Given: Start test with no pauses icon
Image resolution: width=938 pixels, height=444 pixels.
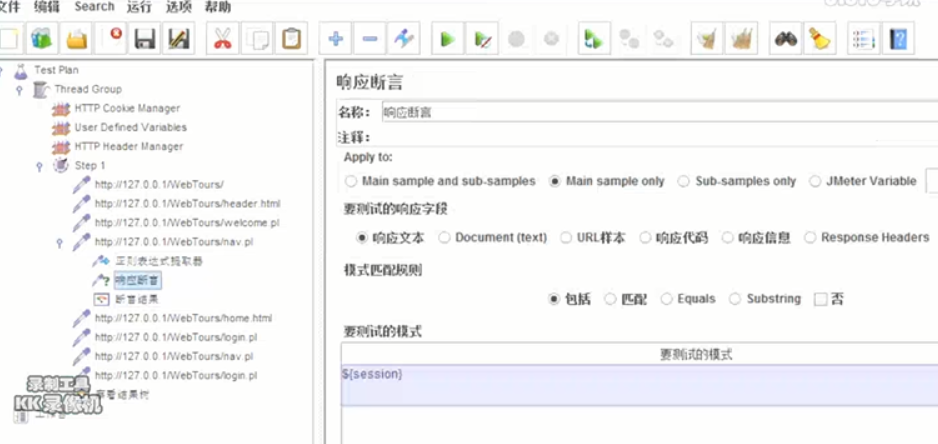Looking at the screenshot, I should 482,39.
